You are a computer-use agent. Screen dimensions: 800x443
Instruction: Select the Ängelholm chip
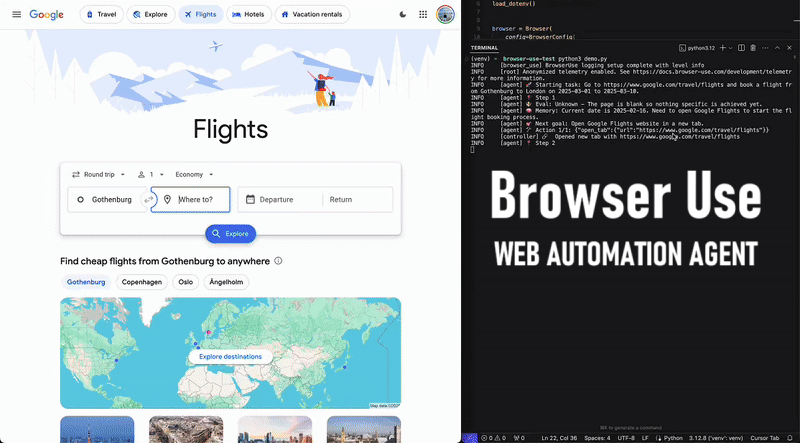227,282
